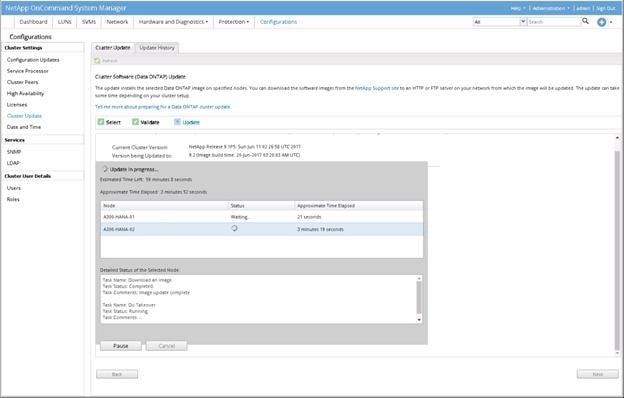Switch to the Cluster Update tab

[x=113, y=48]
